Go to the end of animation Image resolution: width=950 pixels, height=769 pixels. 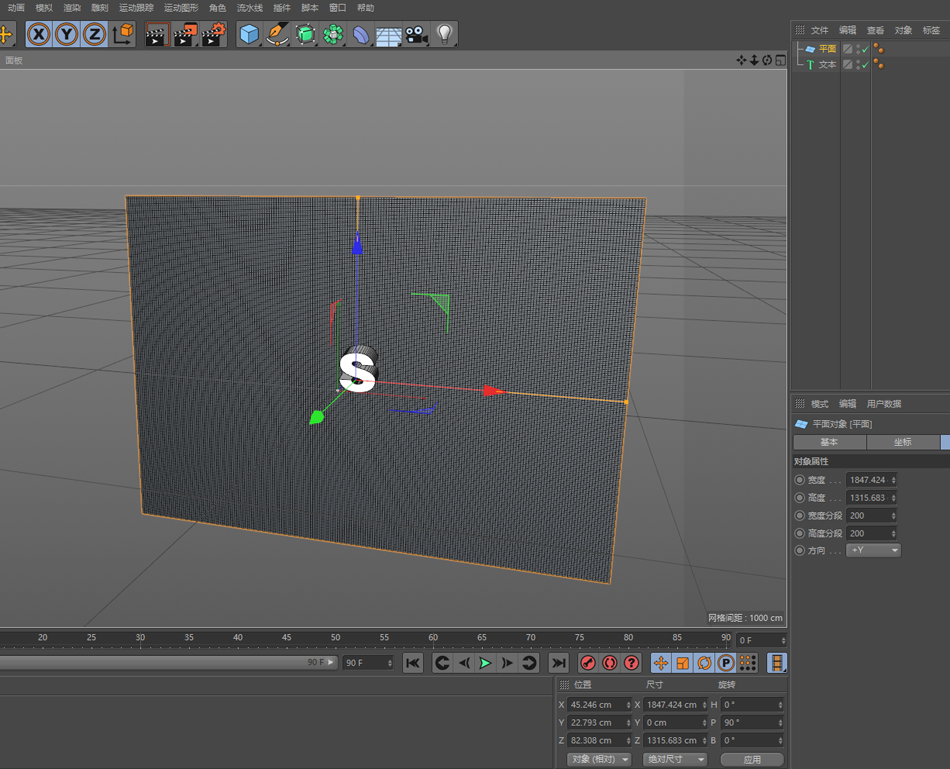click(x=559, y=663)
